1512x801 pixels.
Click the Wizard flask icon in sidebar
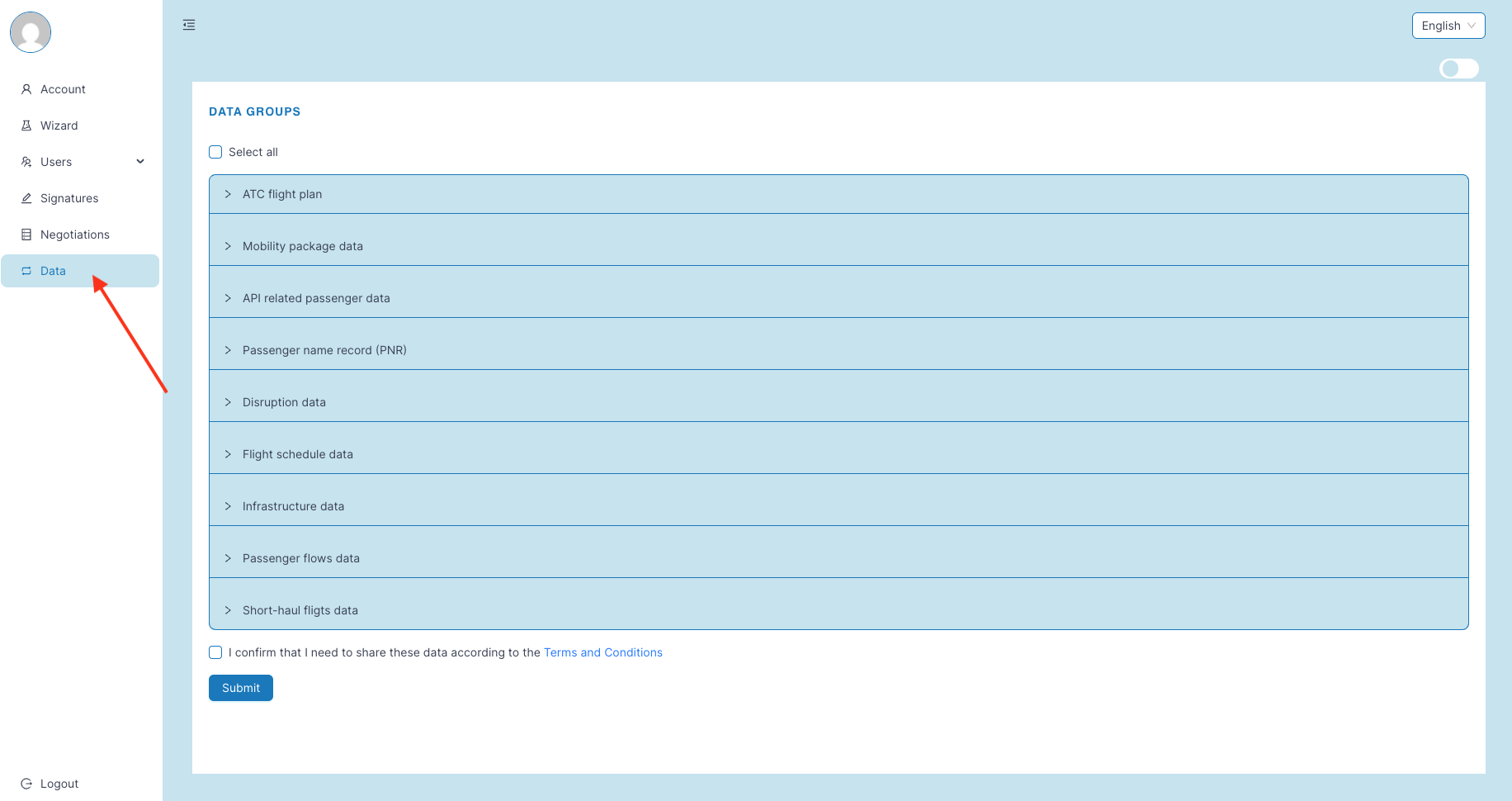(x=26, y=125)
